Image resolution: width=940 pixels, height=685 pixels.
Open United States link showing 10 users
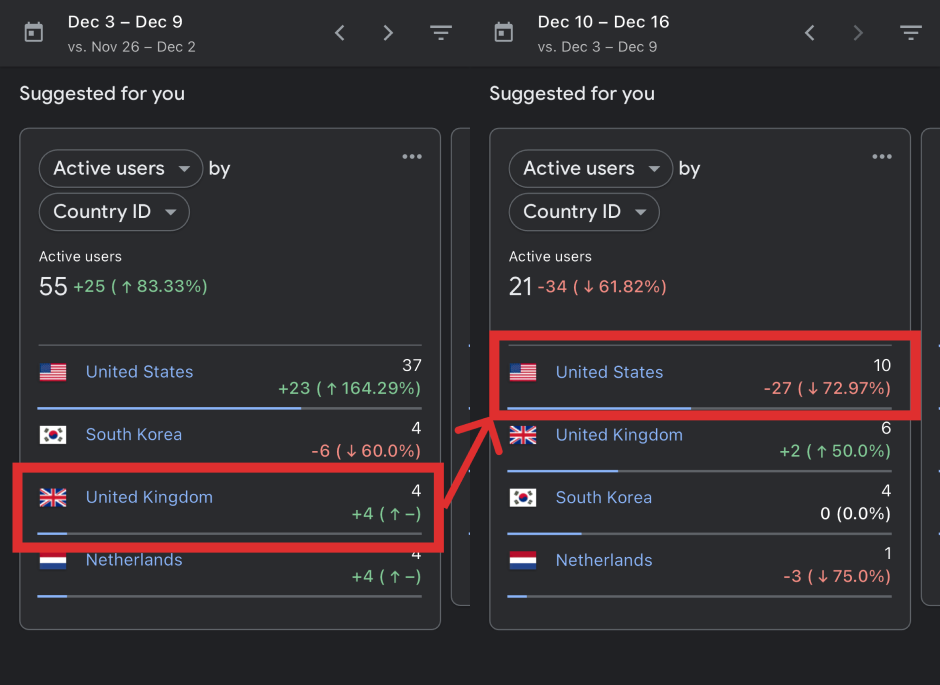609,372
